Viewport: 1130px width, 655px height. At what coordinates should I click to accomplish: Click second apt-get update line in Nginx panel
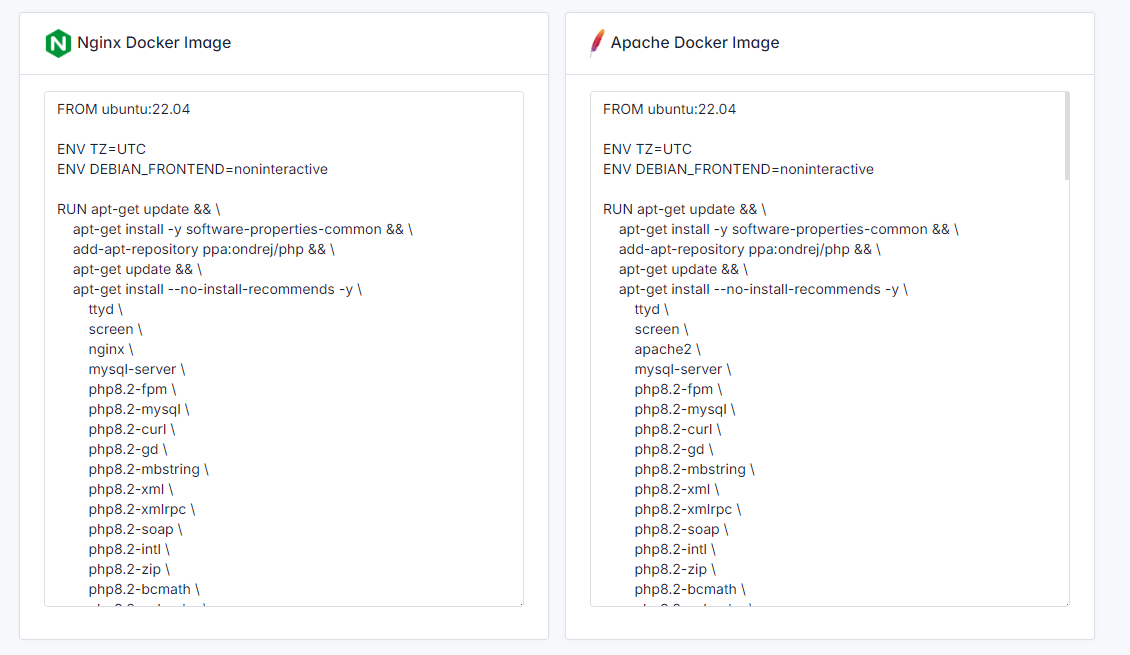(x=138, y=269)
